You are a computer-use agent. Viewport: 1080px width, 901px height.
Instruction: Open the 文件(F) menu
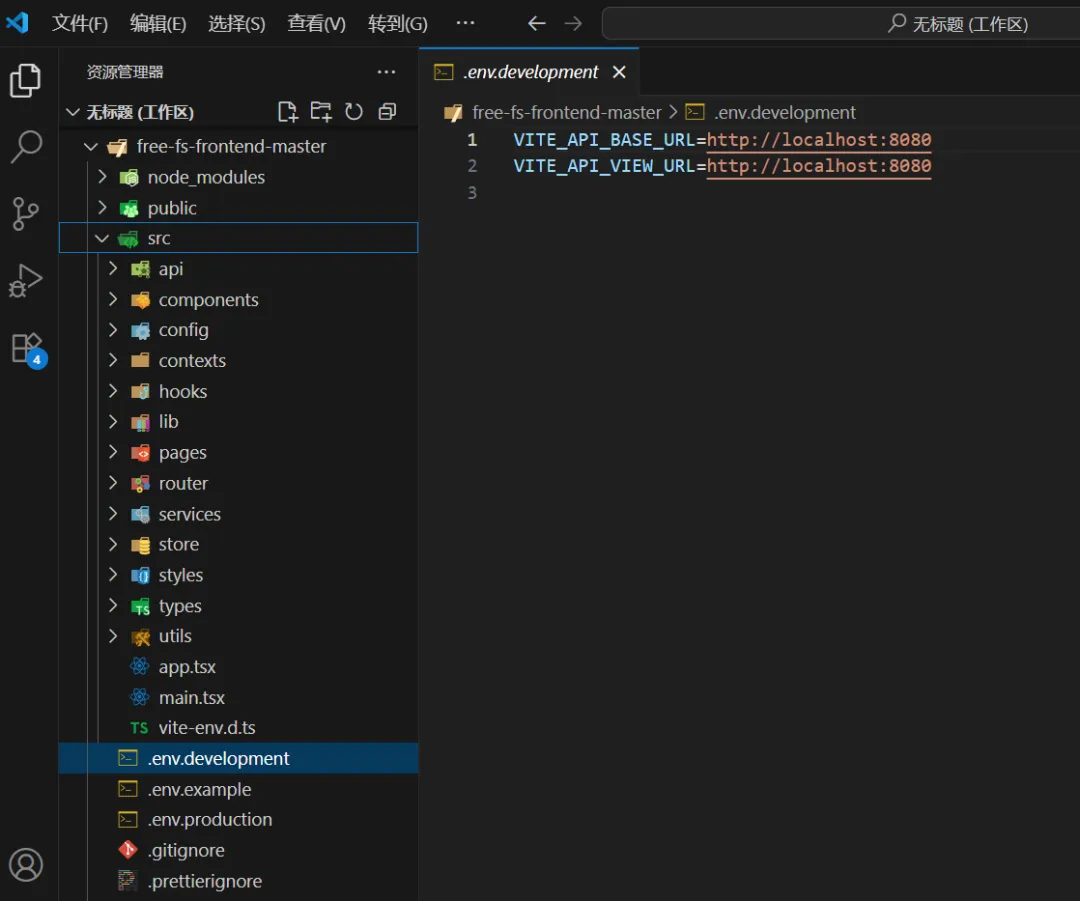click(80, 24)
